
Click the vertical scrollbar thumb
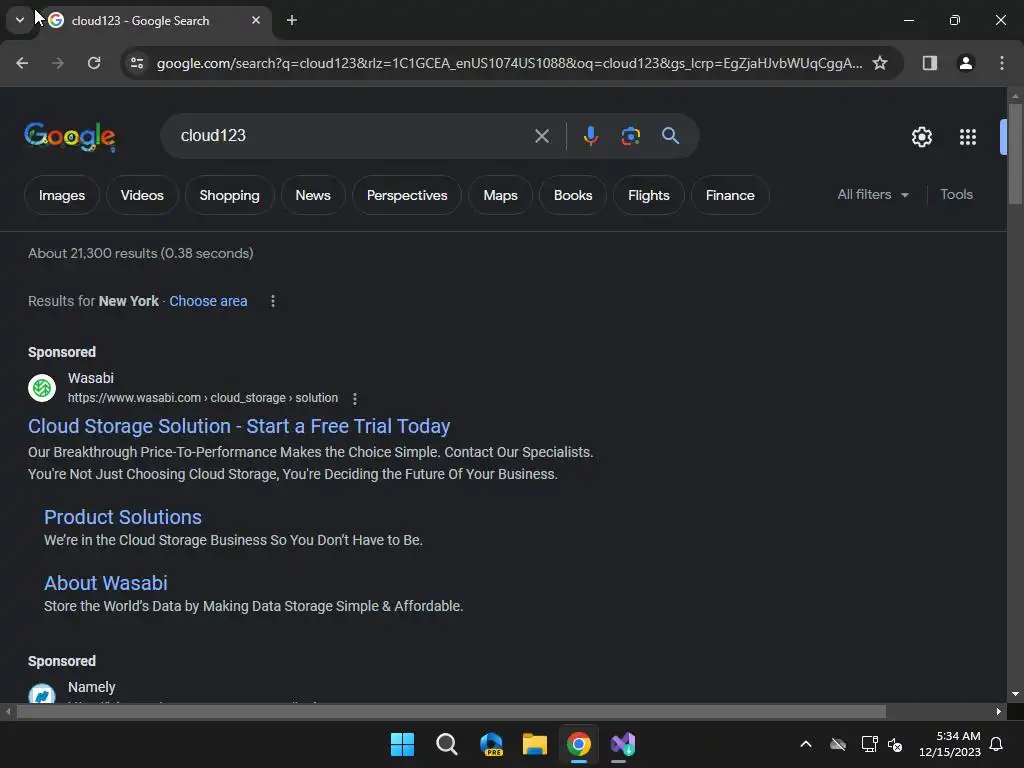pyautogui.click(x=1015, y=154)
